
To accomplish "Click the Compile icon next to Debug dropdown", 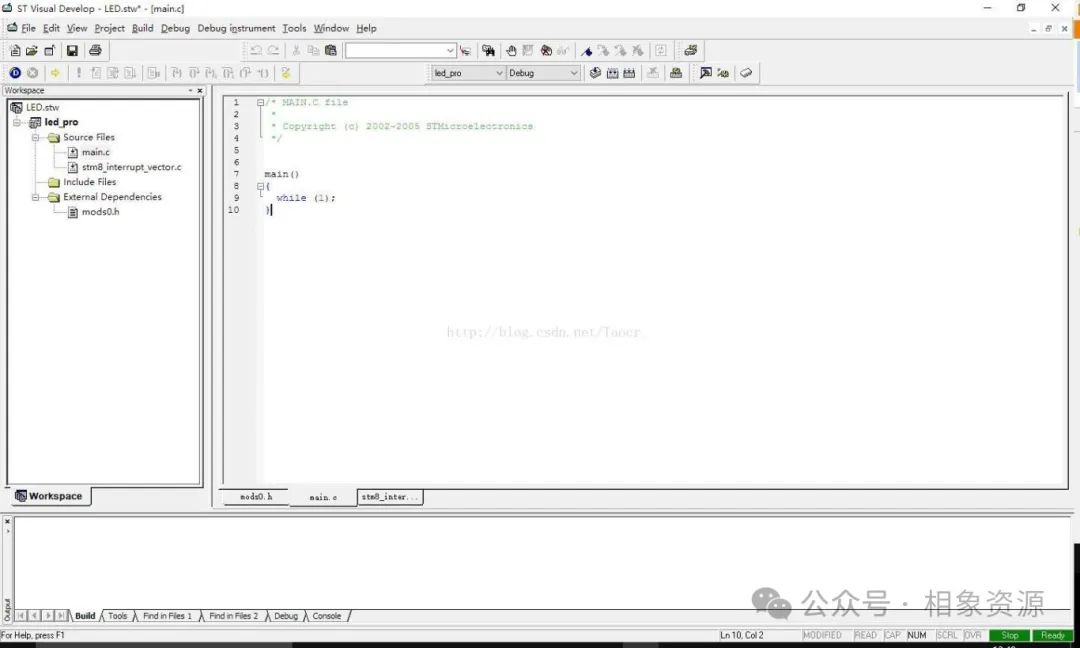I will pyautogui.click(x=595, y=72).
